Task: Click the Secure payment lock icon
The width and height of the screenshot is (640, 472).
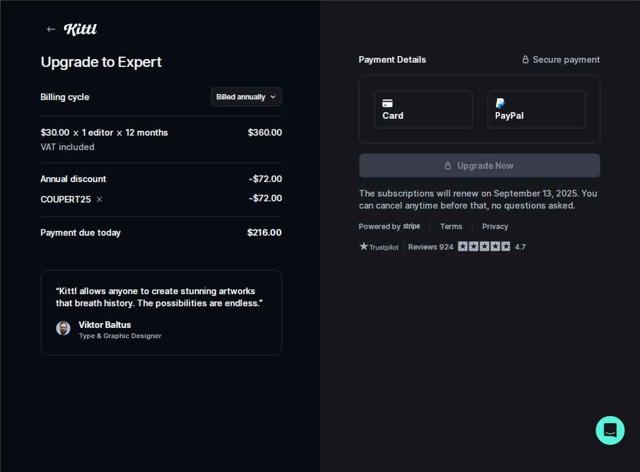Action: point(525,60)
